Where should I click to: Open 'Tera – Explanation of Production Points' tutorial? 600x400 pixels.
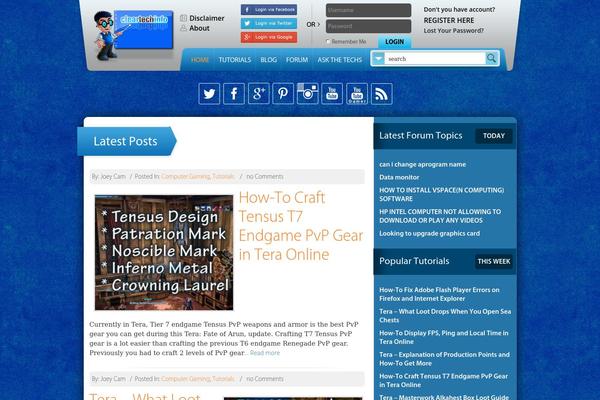pos(444,359)
